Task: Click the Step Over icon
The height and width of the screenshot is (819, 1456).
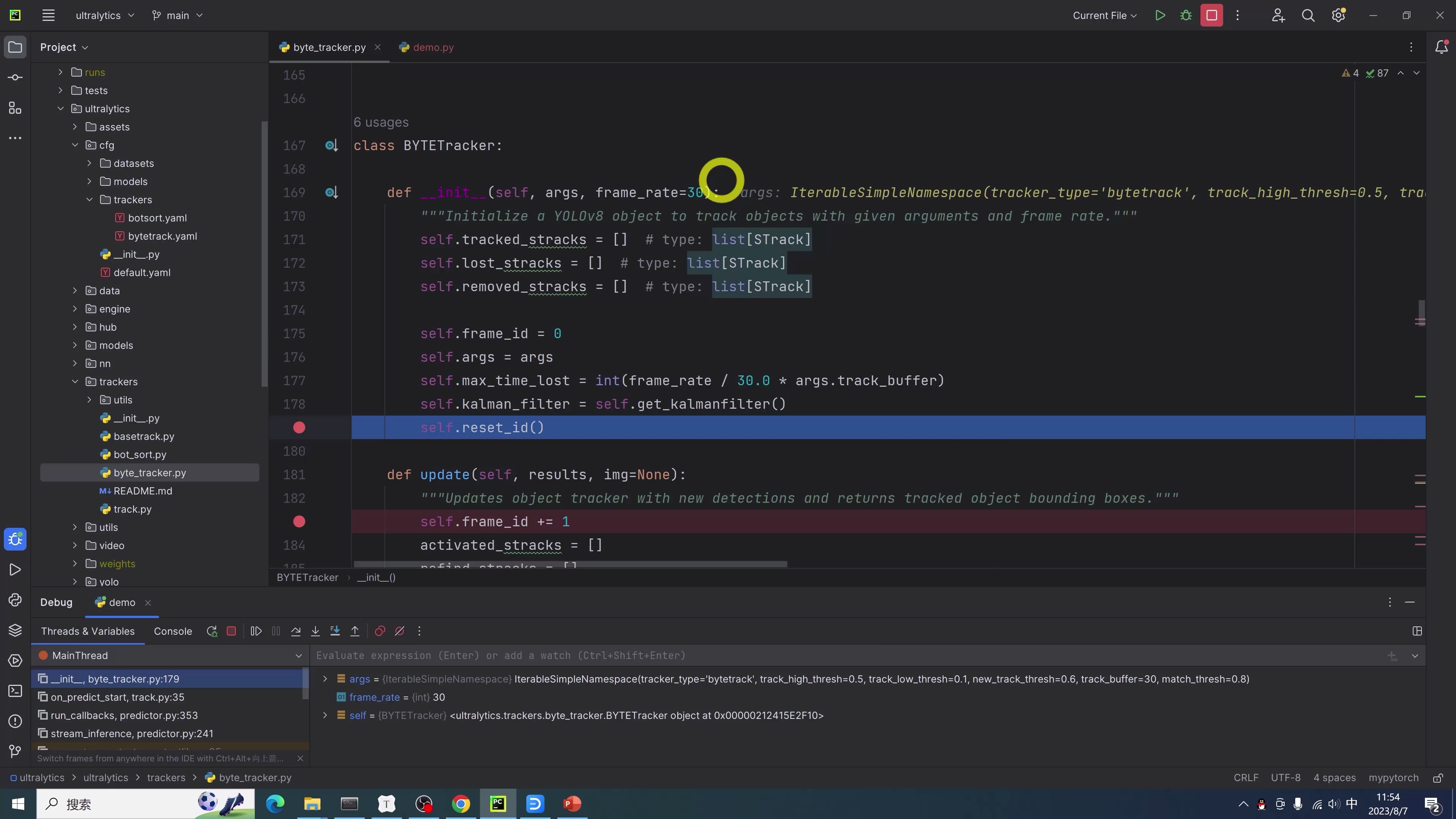Action: tap(296, 631)
